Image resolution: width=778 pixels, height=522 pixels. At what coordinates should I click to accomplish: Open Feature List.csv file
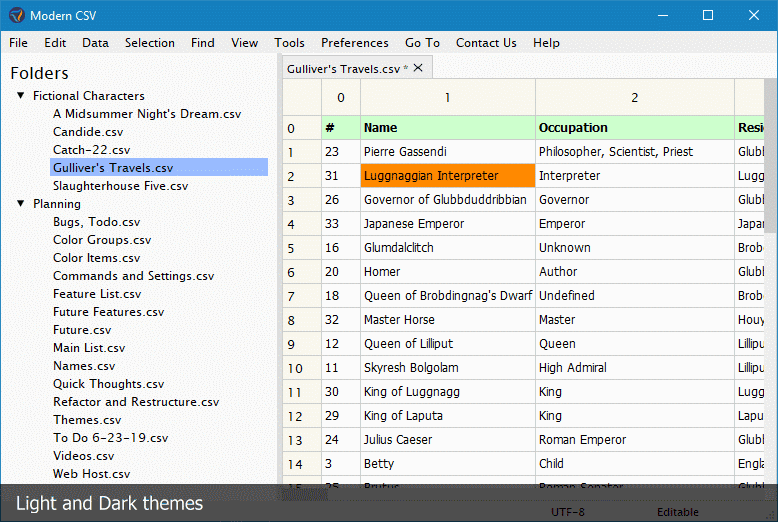[x=97, y=294]
